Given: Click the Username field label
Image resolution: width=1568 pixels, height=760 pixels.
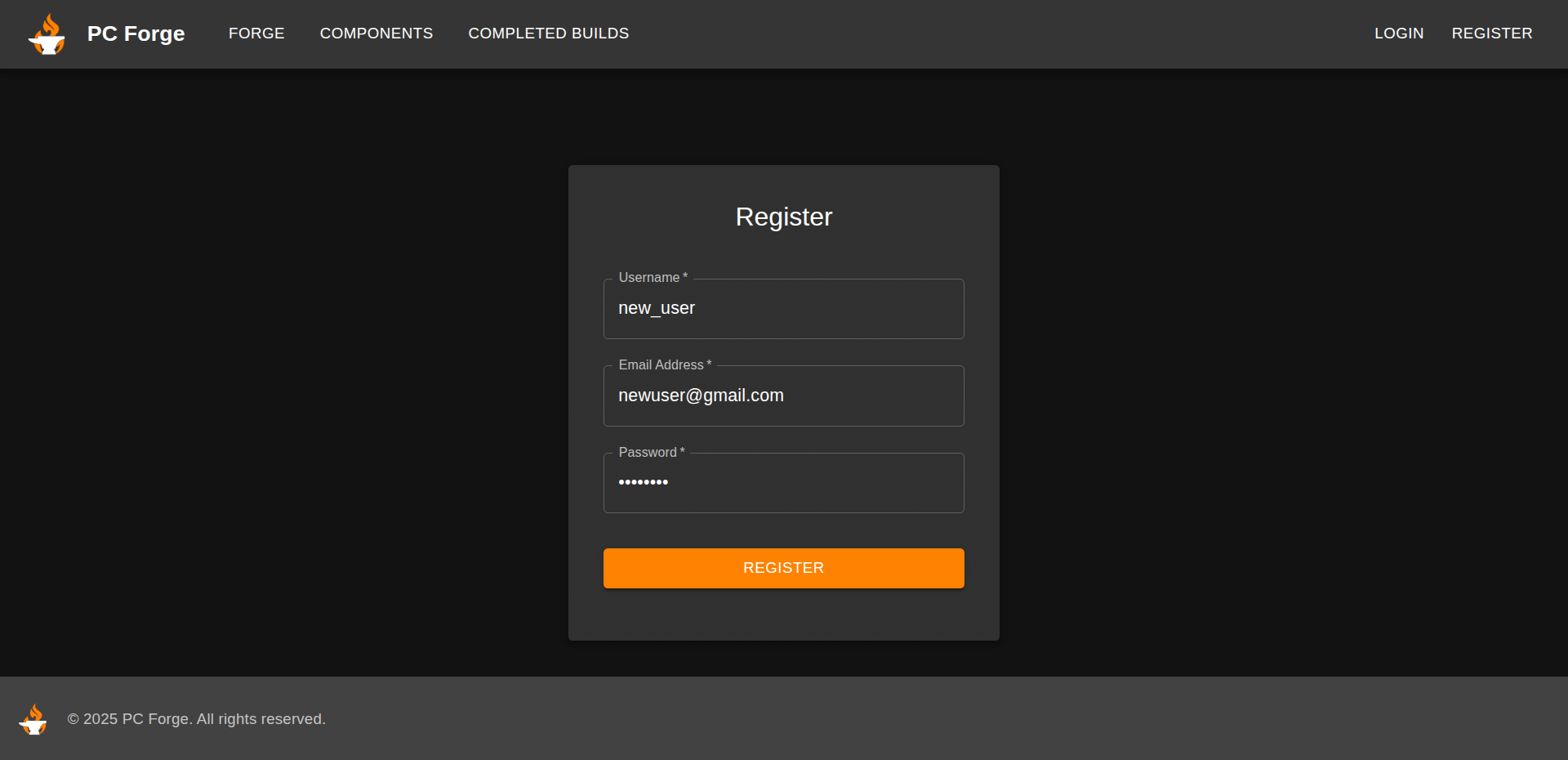Looking at the screenshot, I should point(652,278).
